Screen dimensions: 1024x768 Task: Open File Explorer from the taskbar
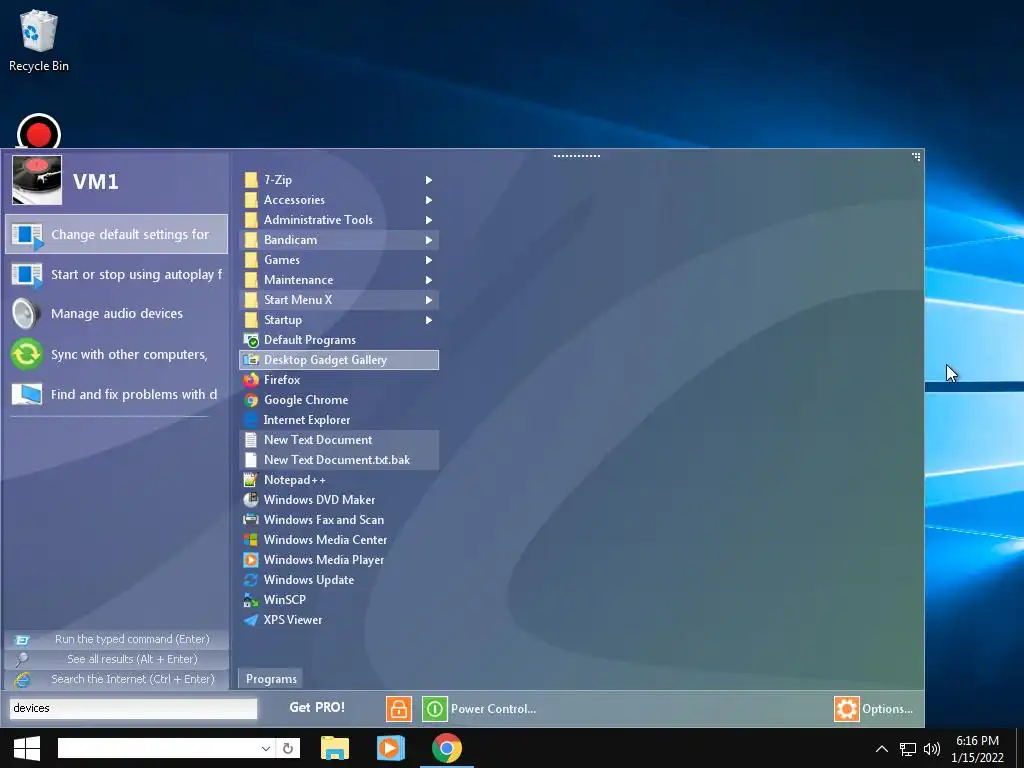[x=335, y=748]
